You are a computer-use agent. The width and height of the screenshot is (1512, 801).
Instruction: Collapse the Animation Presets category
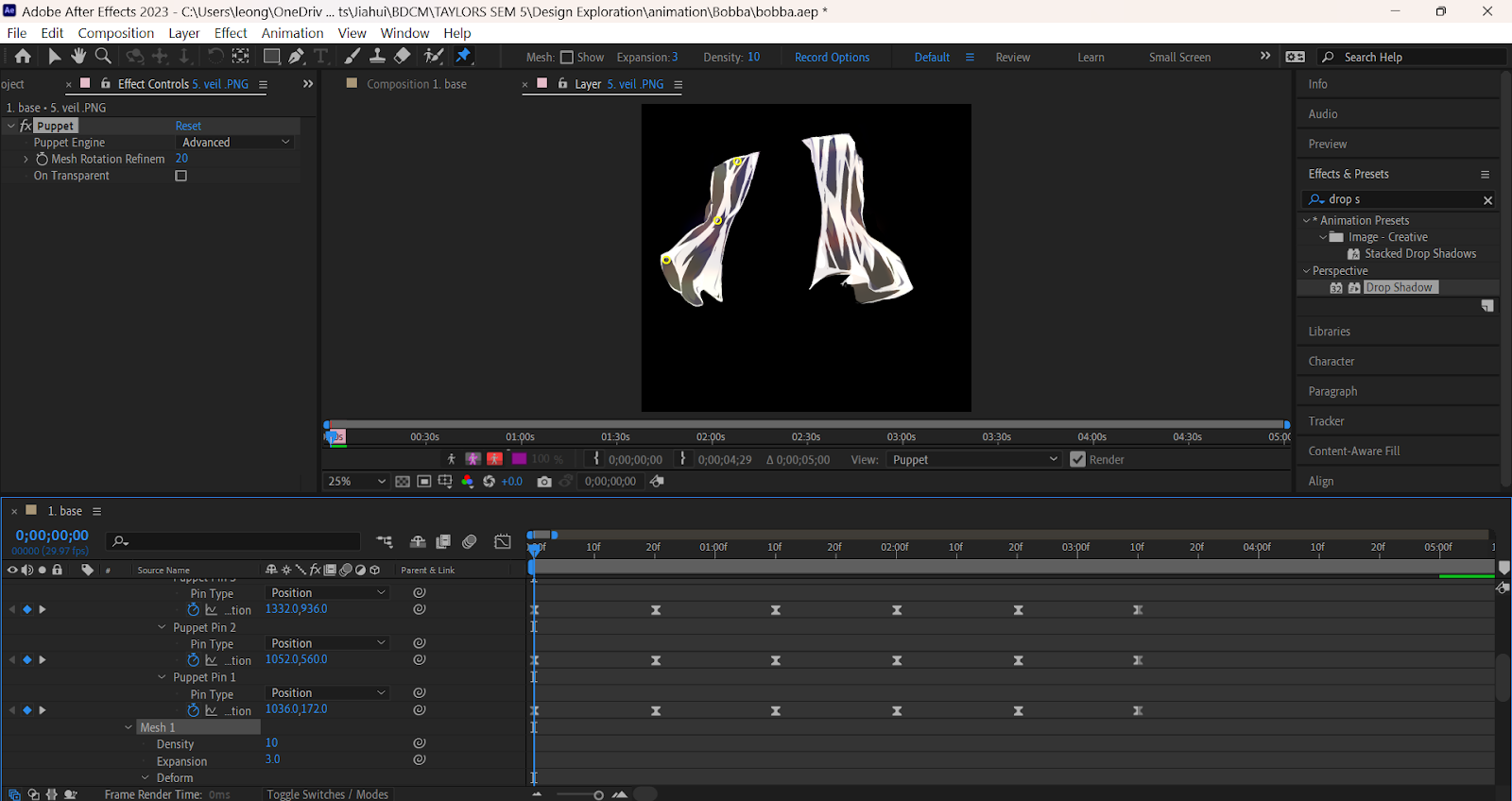coord(1306,221)
